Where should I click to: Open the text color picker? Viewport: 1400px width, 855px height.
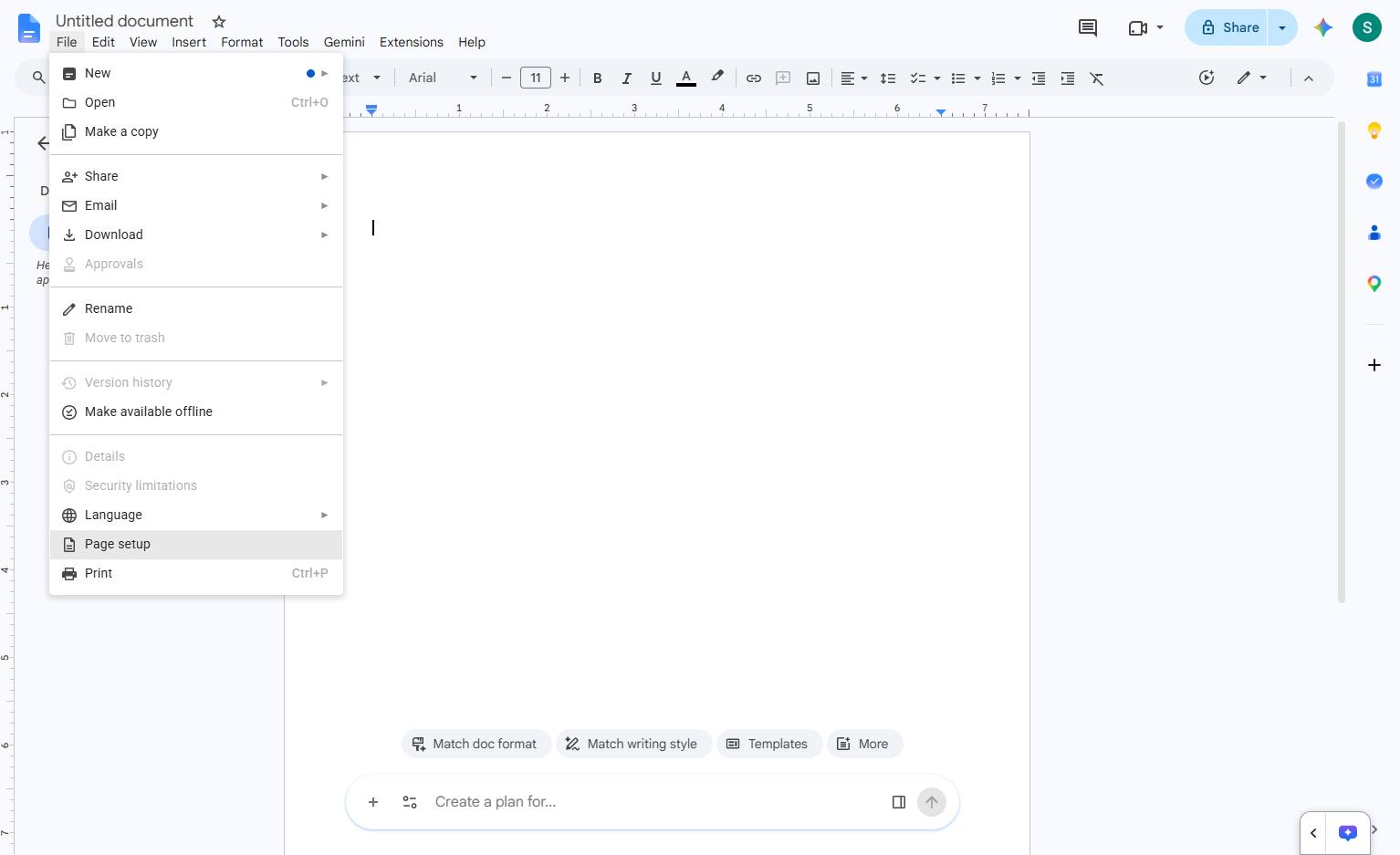[x=686, y=78]
